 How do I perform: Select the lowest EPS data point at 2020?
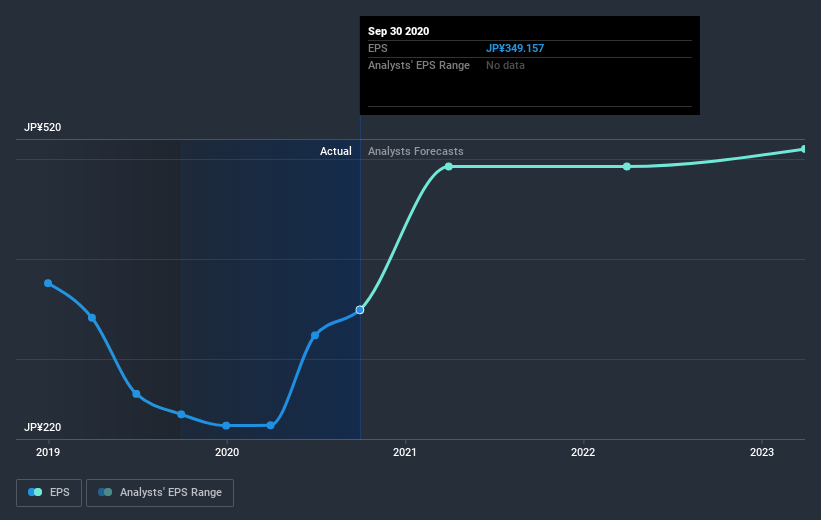(x=226, y=426)
